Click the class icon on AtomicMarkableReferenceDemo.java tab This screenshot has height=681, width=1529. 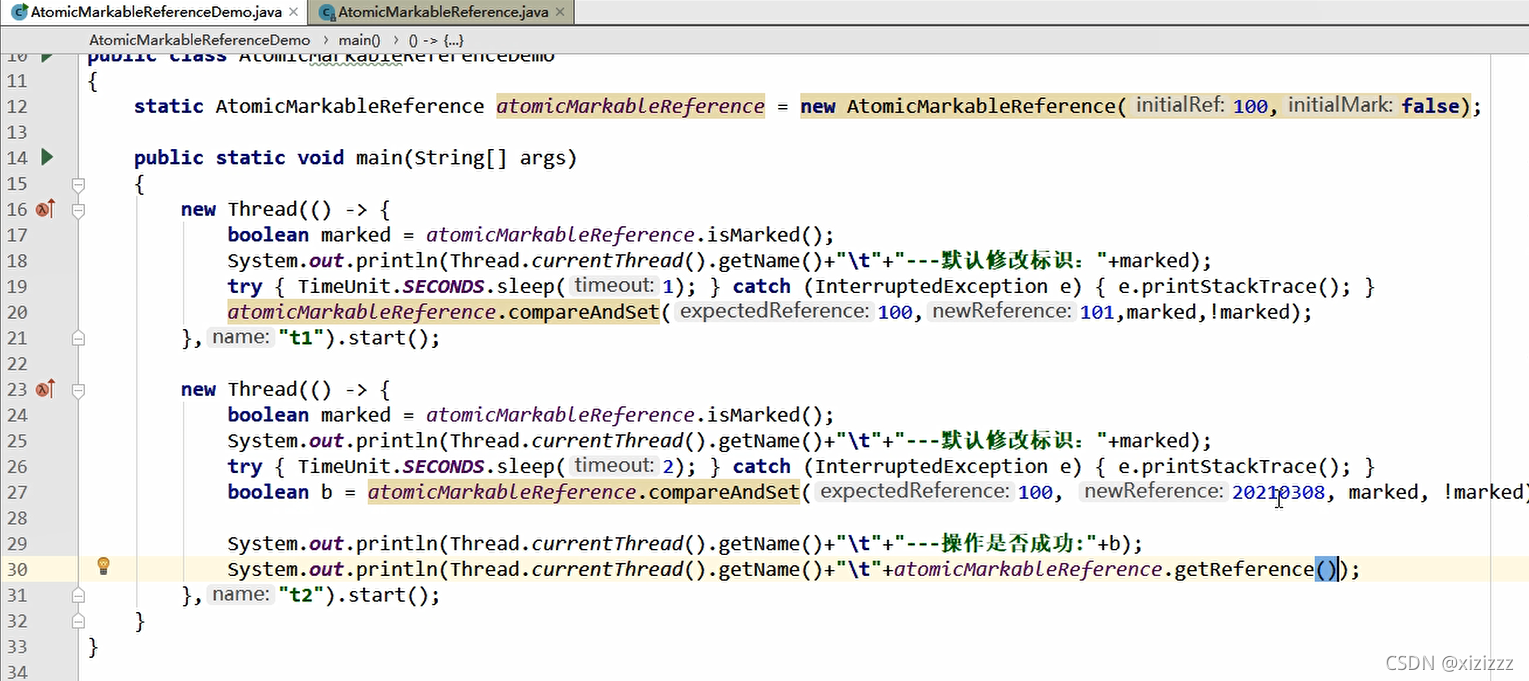[18, 13]
